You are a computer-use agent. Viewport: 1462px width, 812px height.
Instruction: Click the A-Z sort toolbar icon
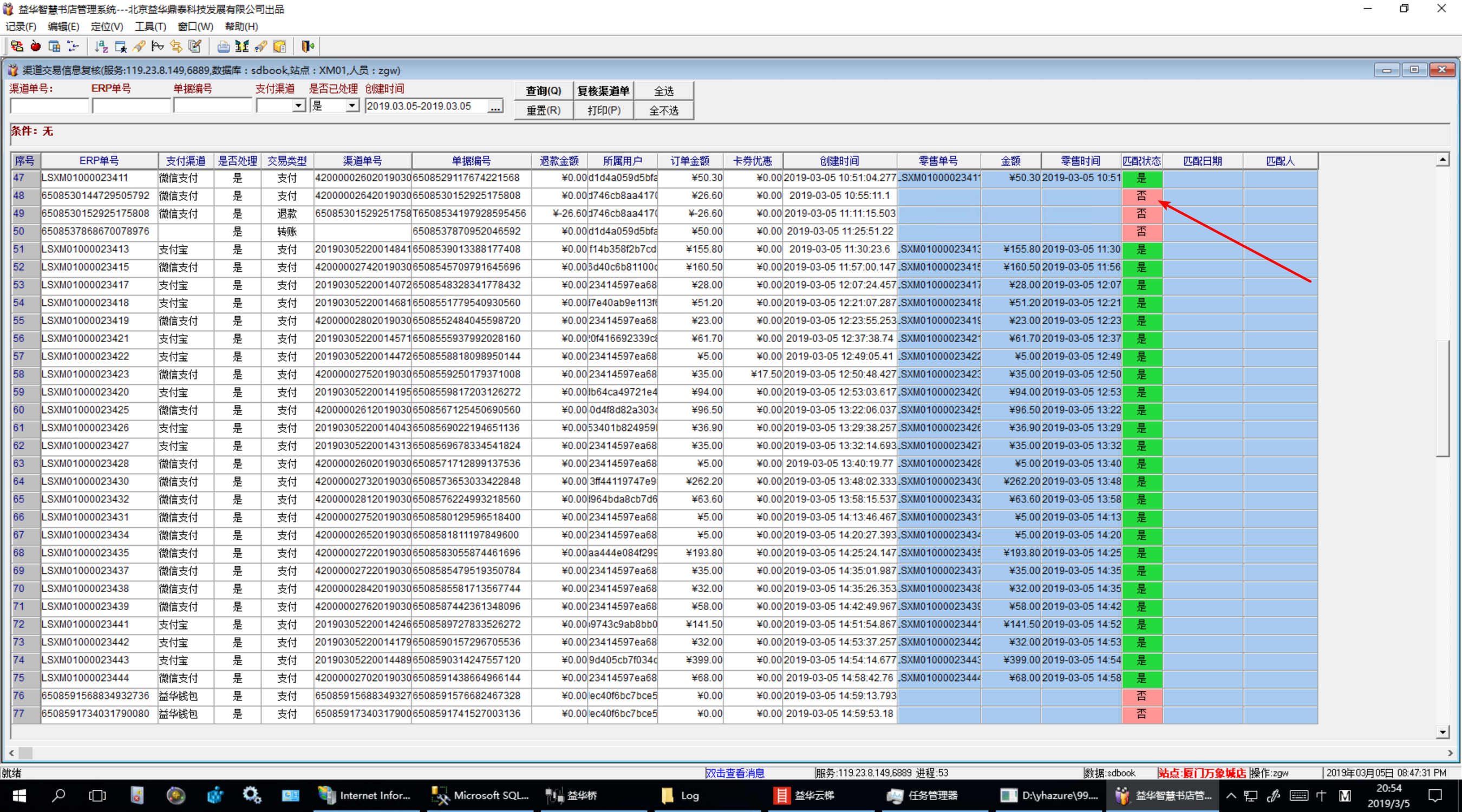(x=101, y=47)
